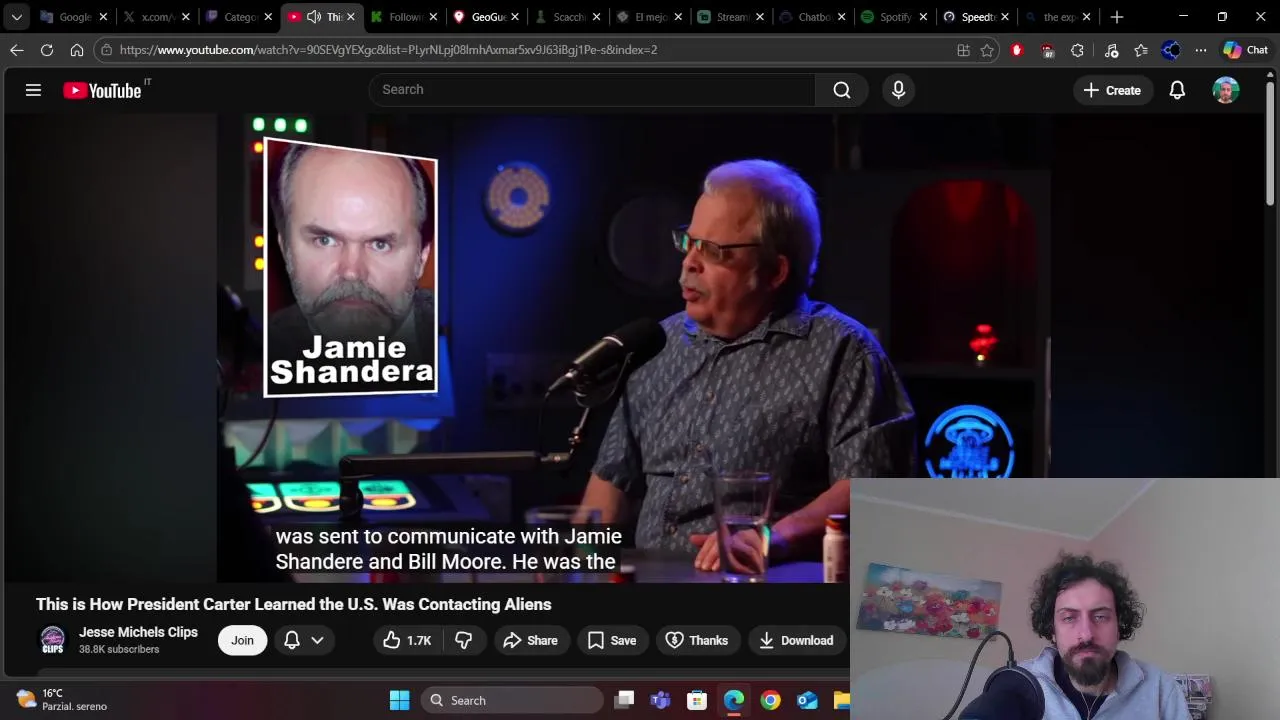
Task: Open Microsoft Store from taskbar
Action: (x=697, y=700)
